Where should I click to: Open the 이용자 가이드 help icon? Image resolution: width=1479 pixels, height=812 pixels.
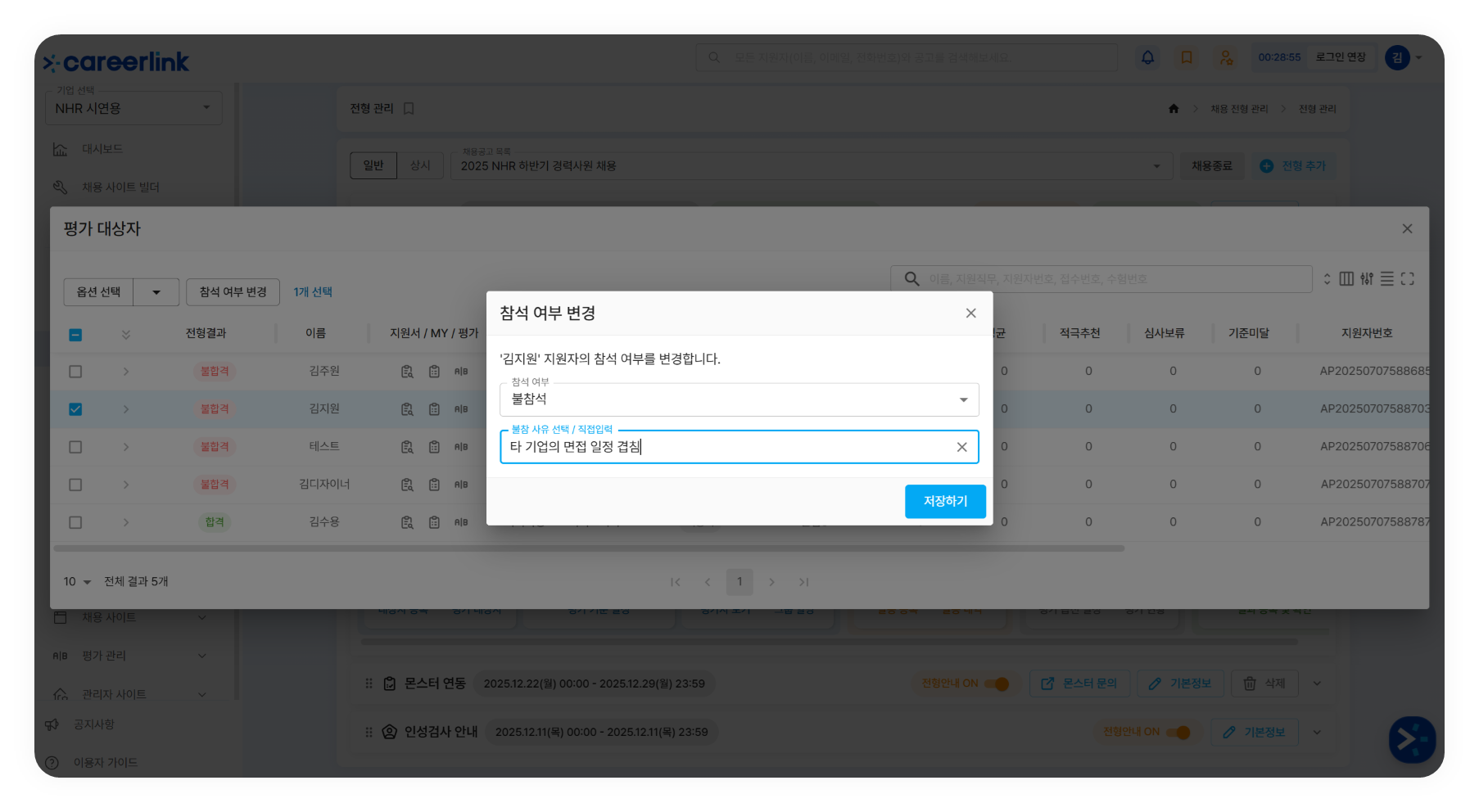(52, 763)
